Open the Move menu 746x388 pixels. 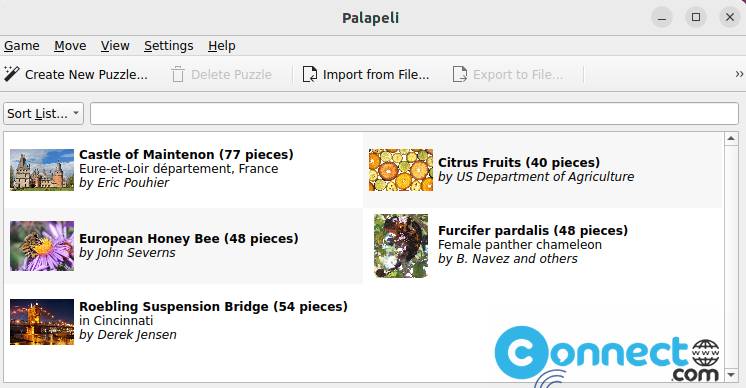tap(70, 46)
